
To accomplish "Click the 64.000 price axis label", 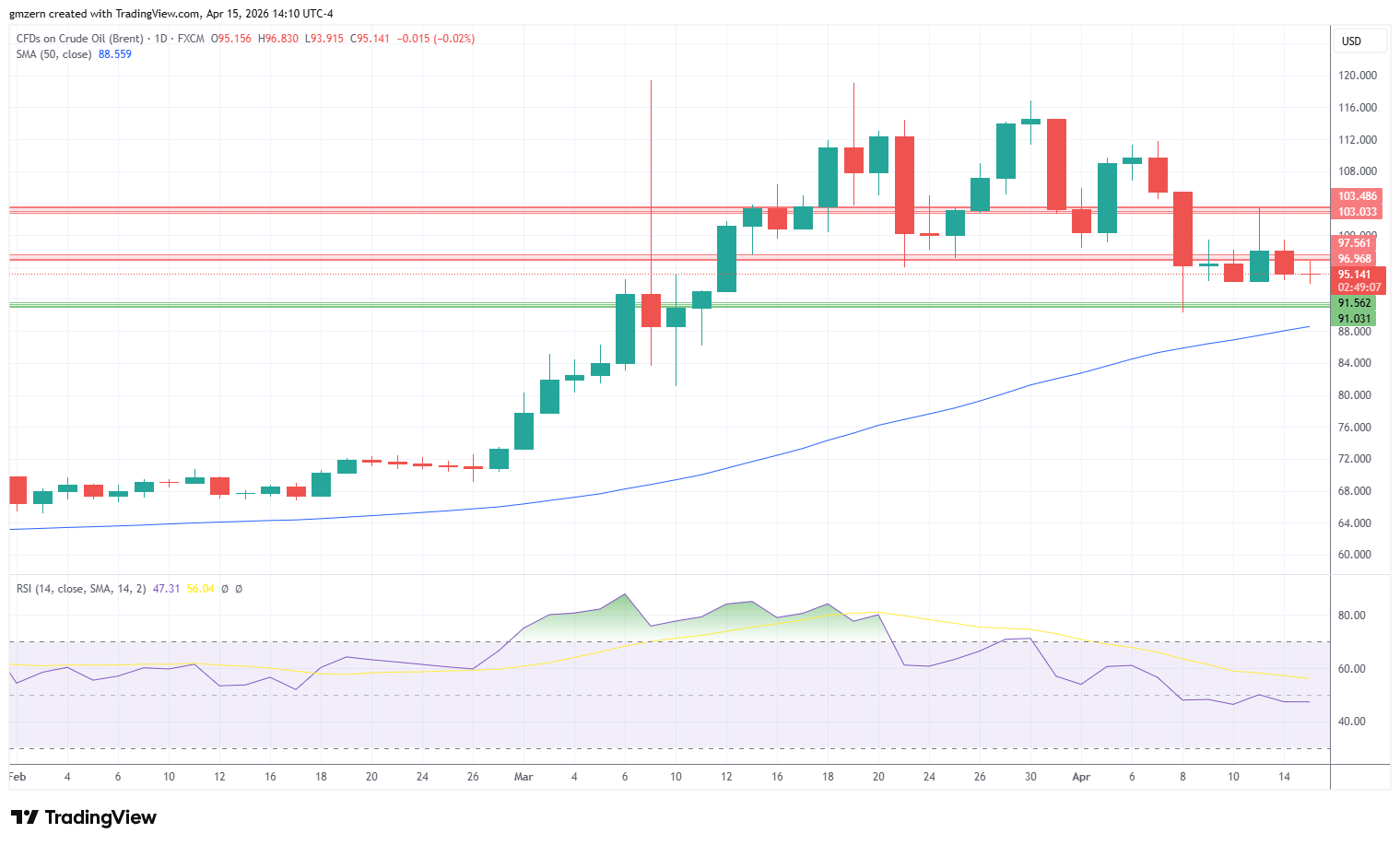I will [x=1355, y=523].
